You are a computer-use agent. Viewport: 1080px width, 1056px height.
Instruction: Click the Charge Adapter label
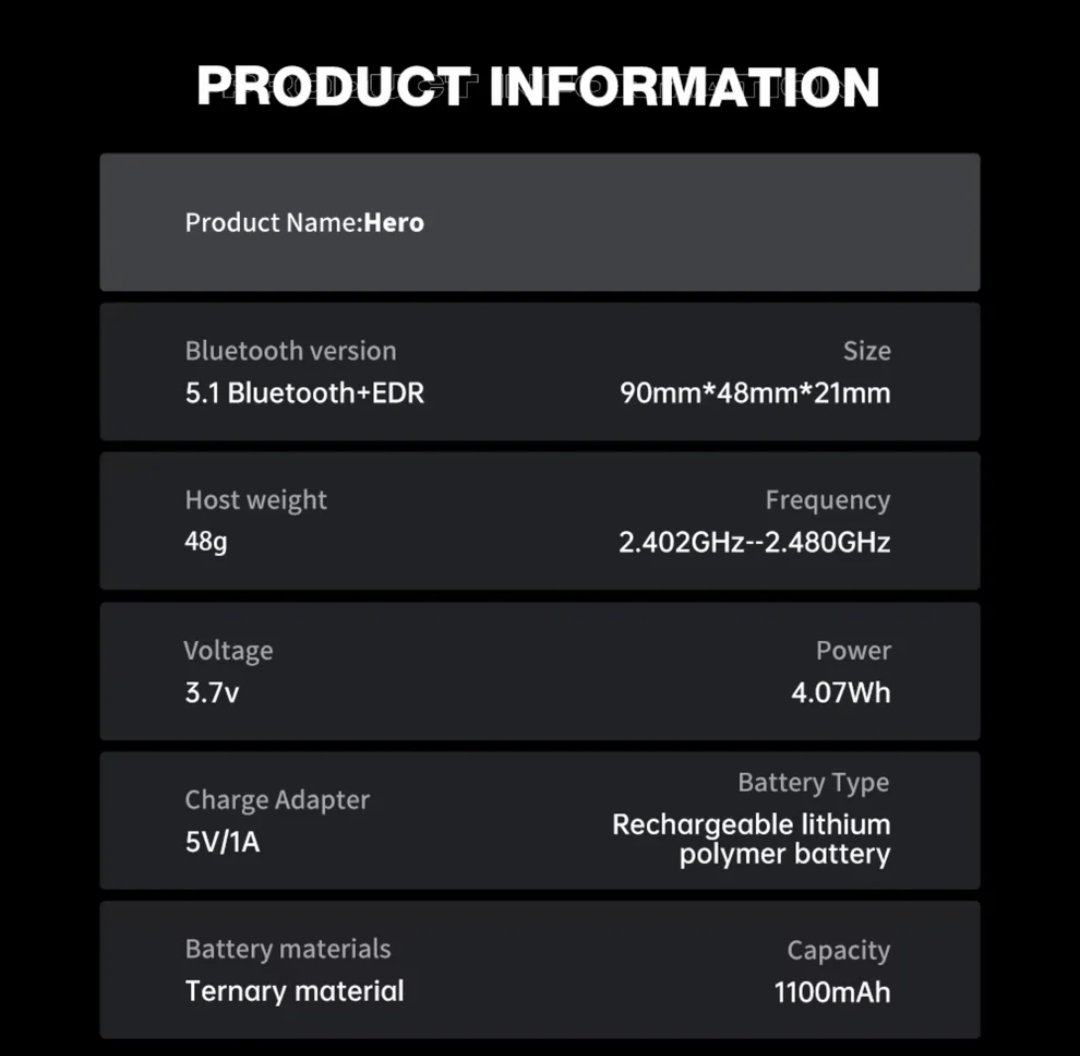(x=277, y=800)
